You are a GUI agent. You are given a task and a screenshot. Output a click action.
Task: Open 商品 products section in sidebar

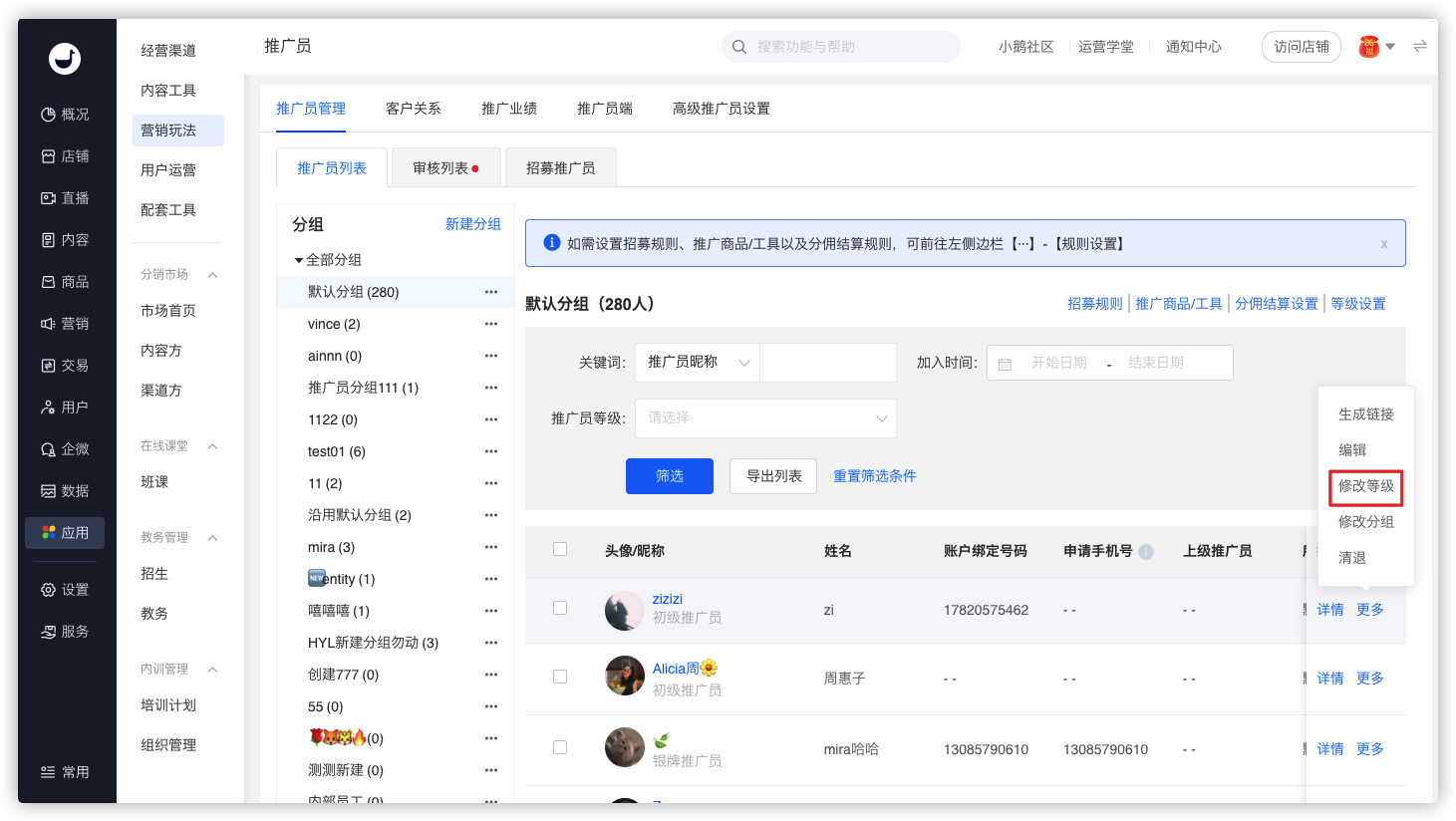(65, 282)
